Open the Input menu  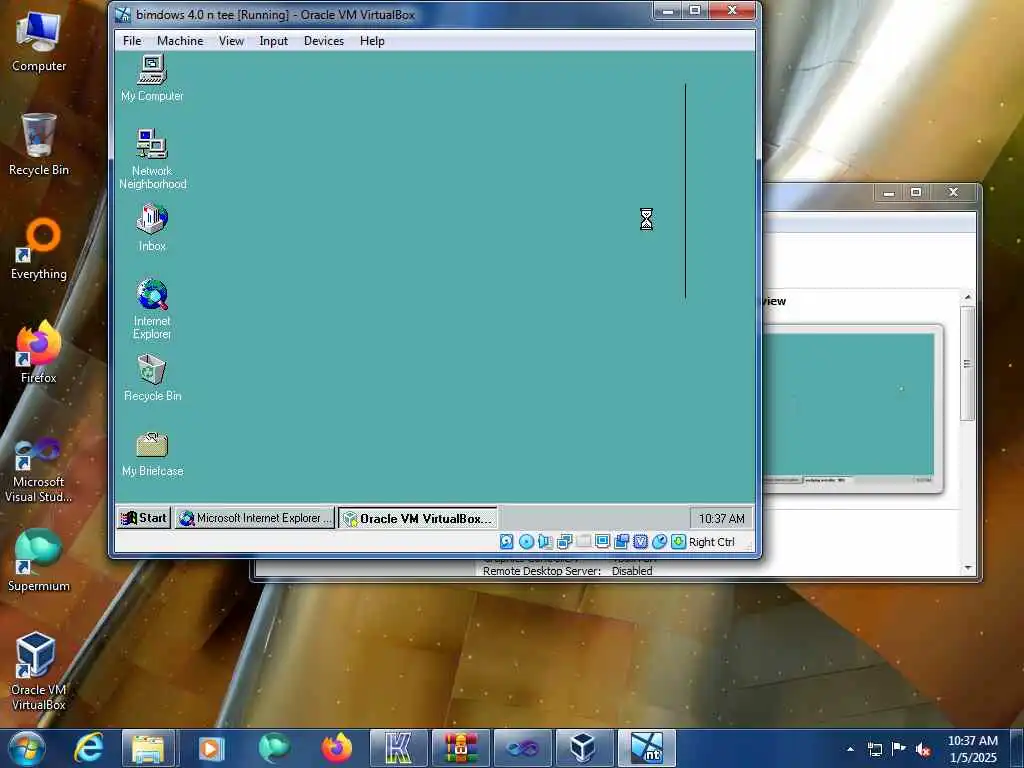273,40
